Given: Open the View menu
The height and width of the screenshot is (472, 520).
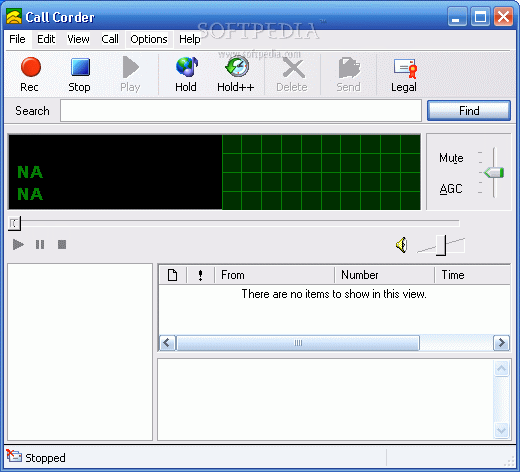Looking at the screenshot, I should pyautogui.click(x=78, y=39).
